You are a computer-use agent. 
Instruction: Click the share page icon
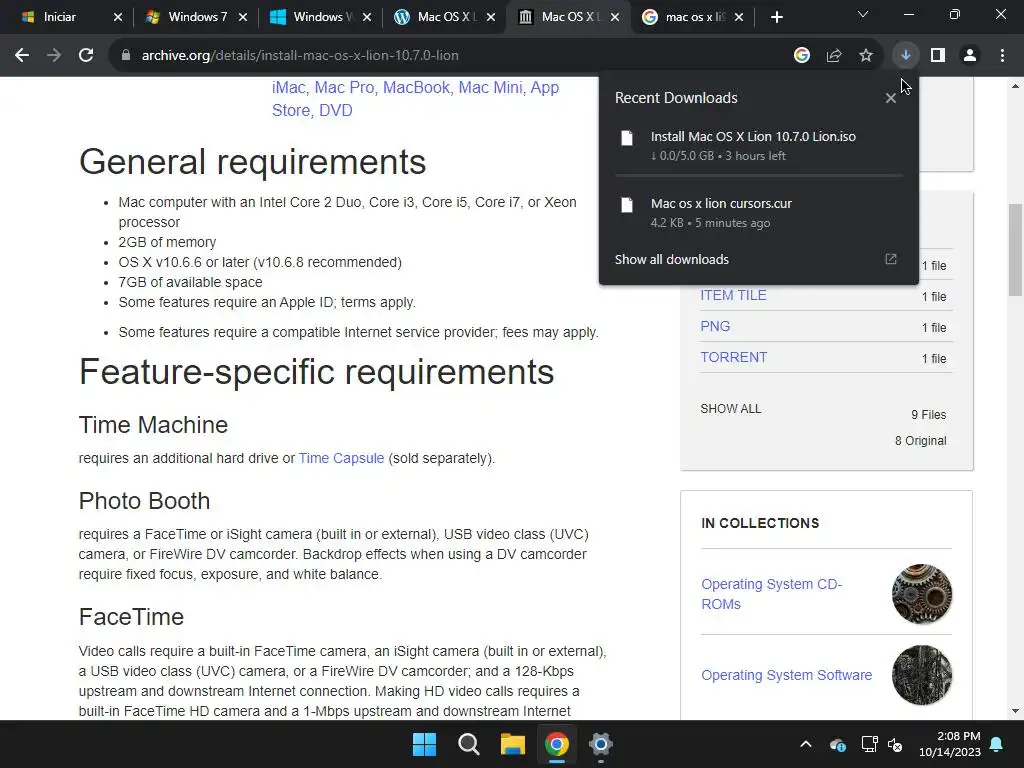(x=833, y=56)
